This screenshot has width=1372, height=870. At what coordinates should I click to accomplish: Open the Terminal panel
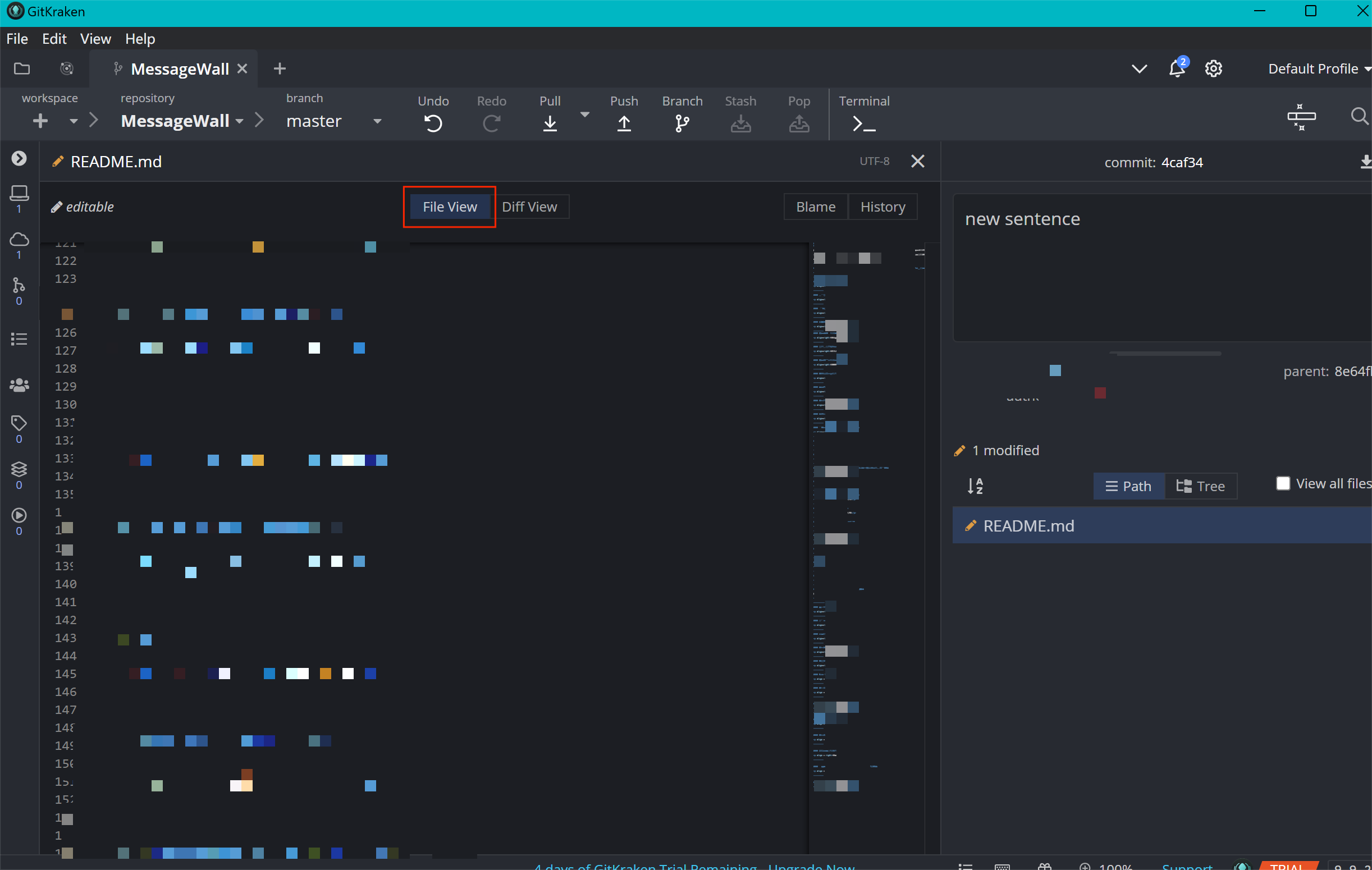click(863, 122)
